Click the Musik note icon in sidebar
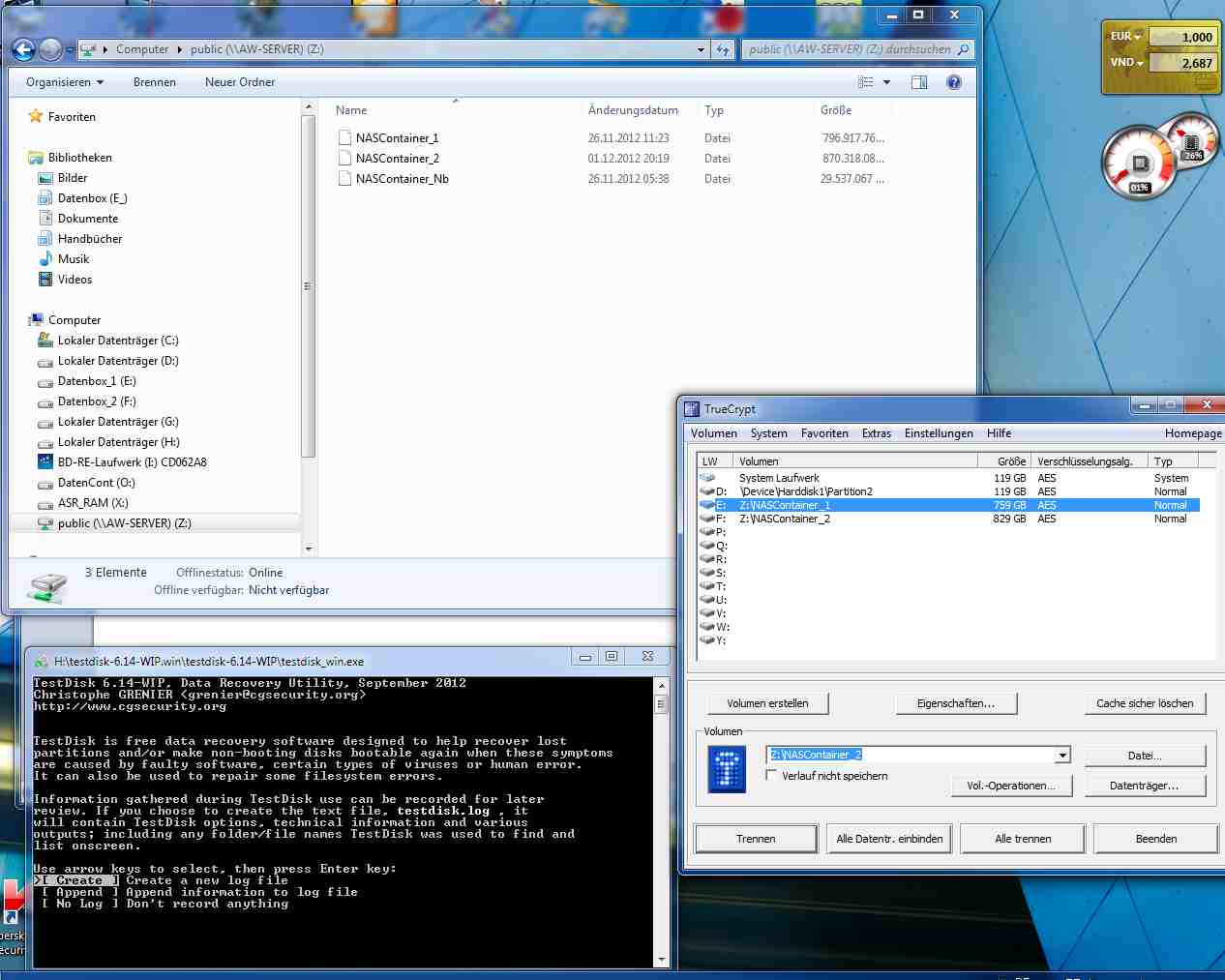This screenshot has width=1225, height=980. tap(45, 258)
